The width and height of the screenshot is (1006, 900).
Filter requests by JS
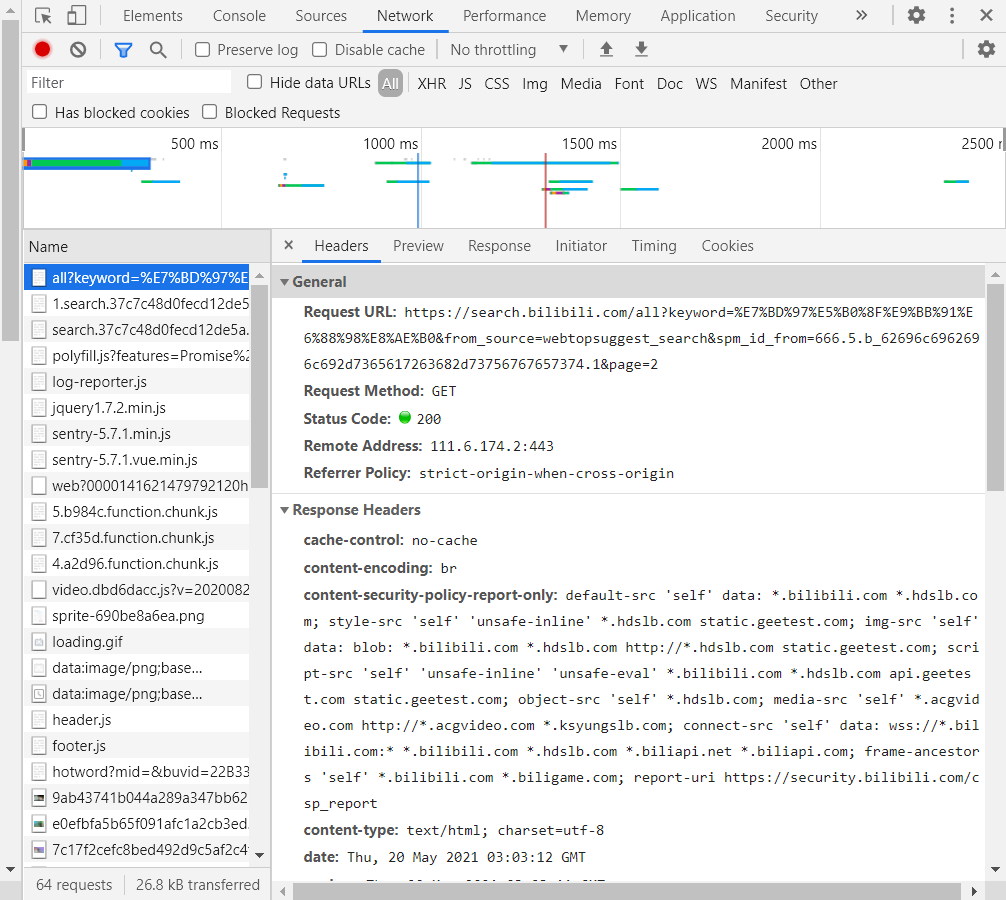(465, 83)
